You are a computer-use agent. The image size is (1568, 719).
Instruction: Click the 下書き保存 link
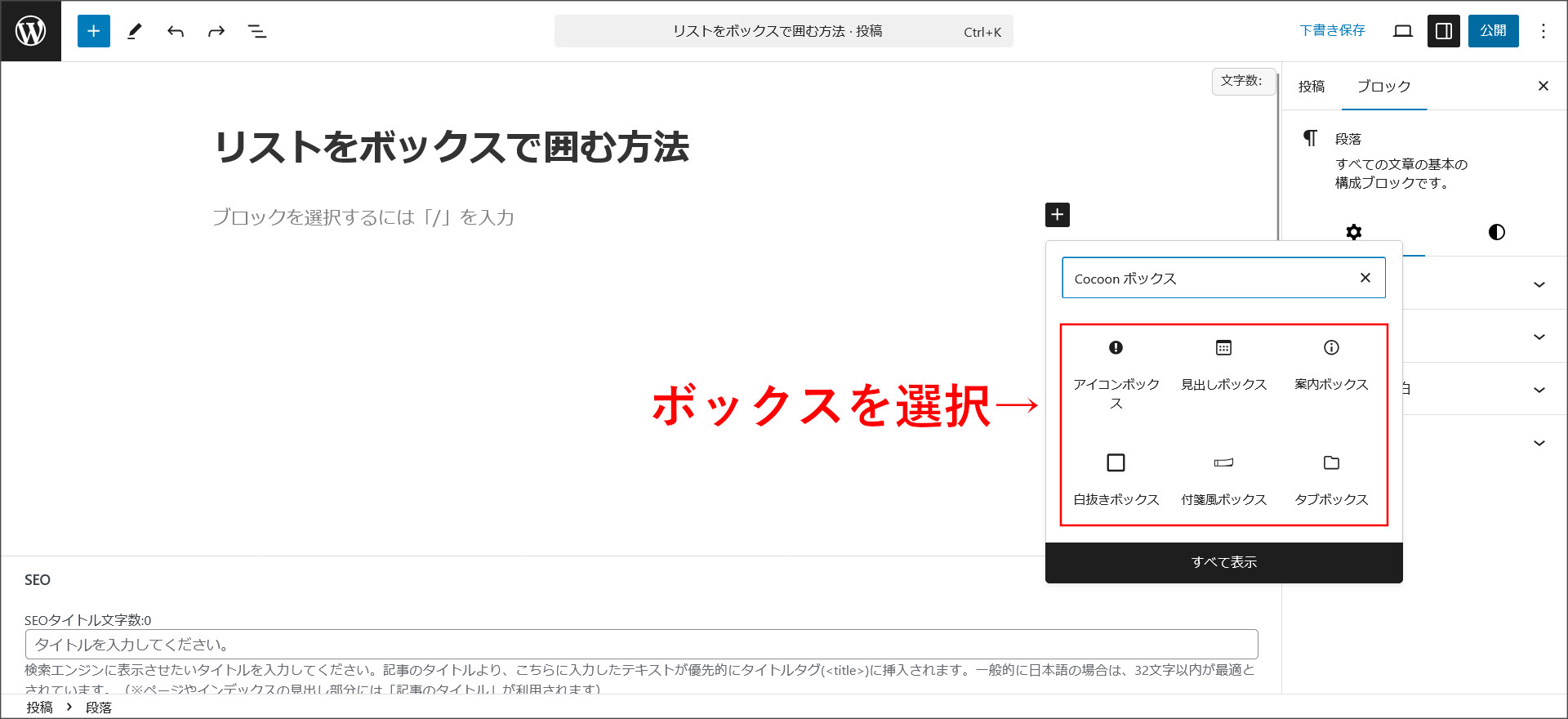1333,30
